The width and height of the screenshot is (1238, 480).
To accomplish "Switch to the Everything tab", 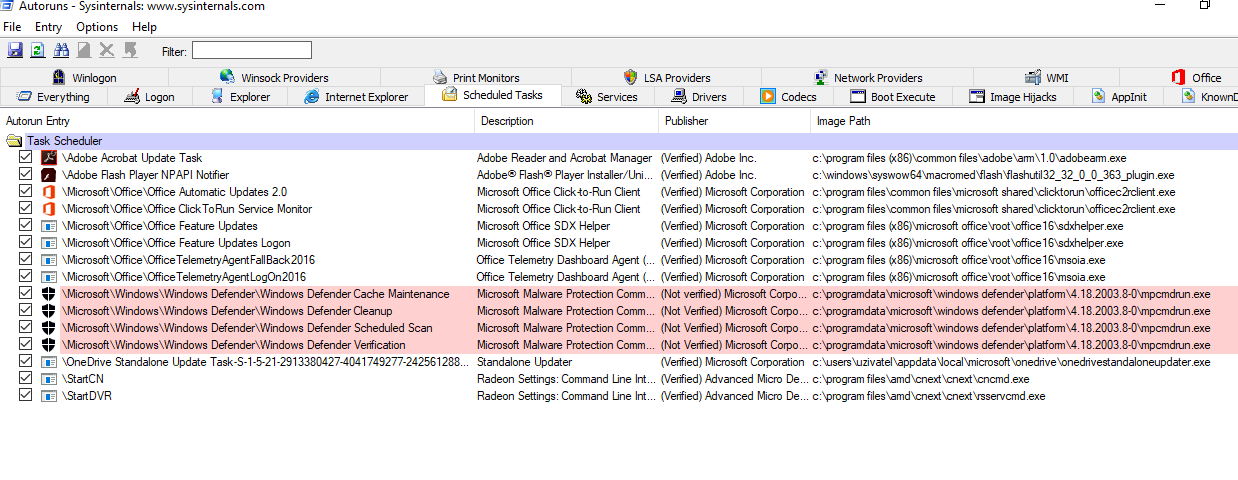I will 53,97.
